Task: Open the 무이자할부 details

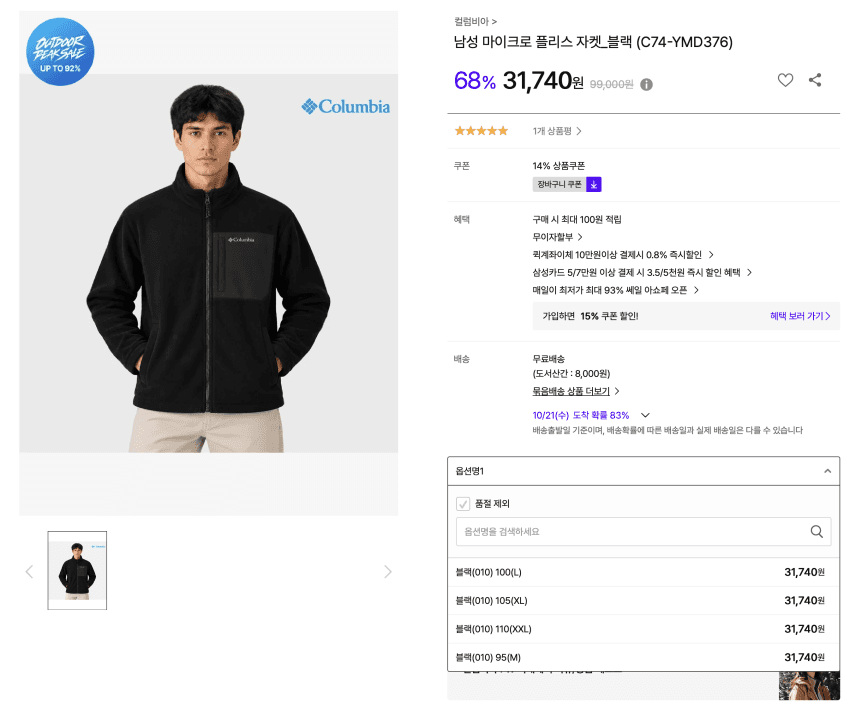Action: coord(557,237)
